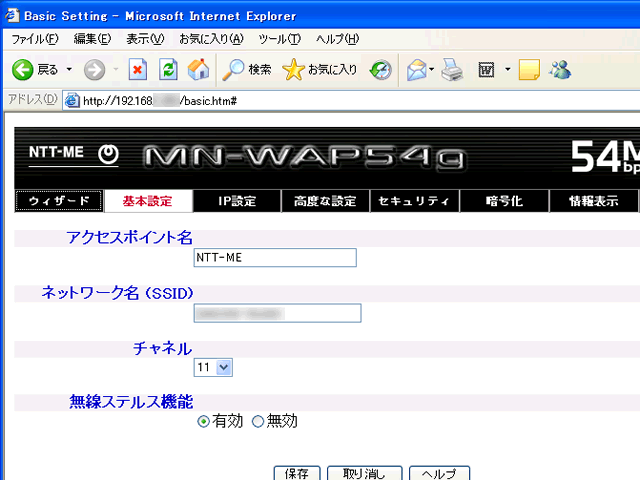Viewport: 640px width, 480px height.
Task: Go to the home page icon
Action: pos(198,69)
